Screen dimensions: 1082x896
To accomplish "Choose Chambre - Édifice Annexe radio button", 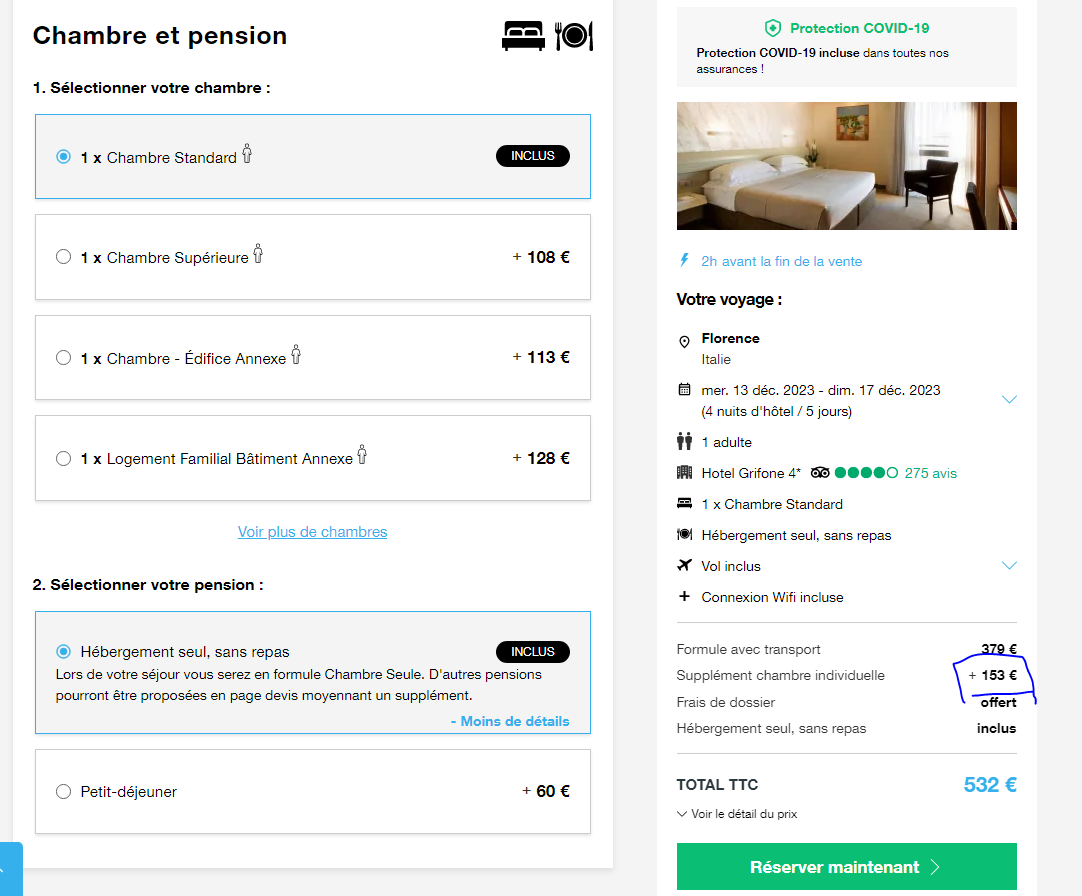I will pos(63,358).
